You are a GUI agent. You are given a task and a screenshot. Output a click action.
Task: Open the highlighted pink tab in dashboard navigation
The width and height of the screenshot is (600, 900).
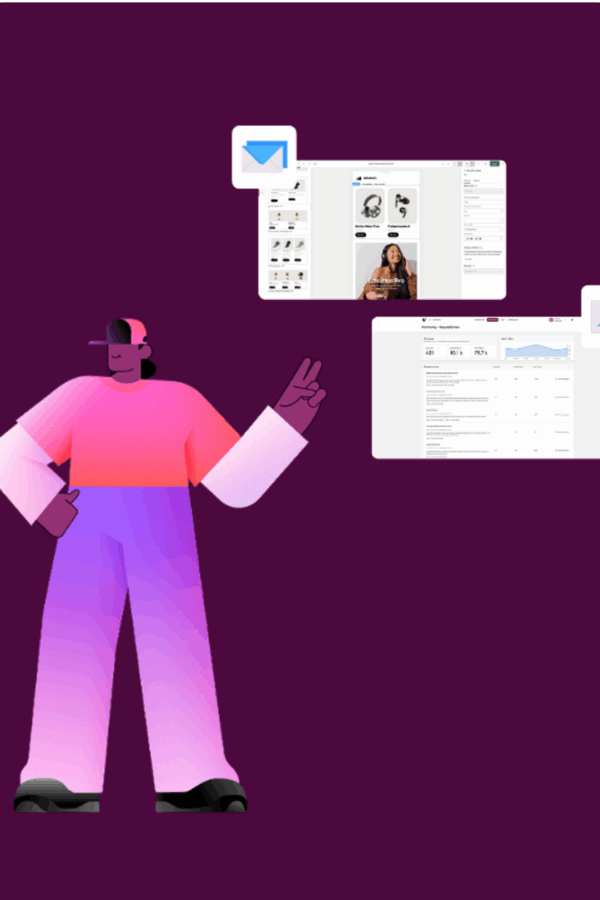pyautogui.click(x=493, y=320)
